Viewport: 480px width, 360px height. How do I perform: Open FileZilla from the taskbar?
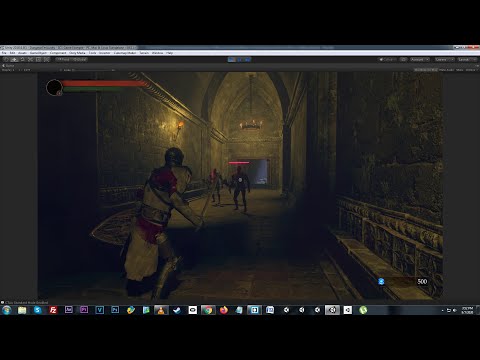point(53,310)
